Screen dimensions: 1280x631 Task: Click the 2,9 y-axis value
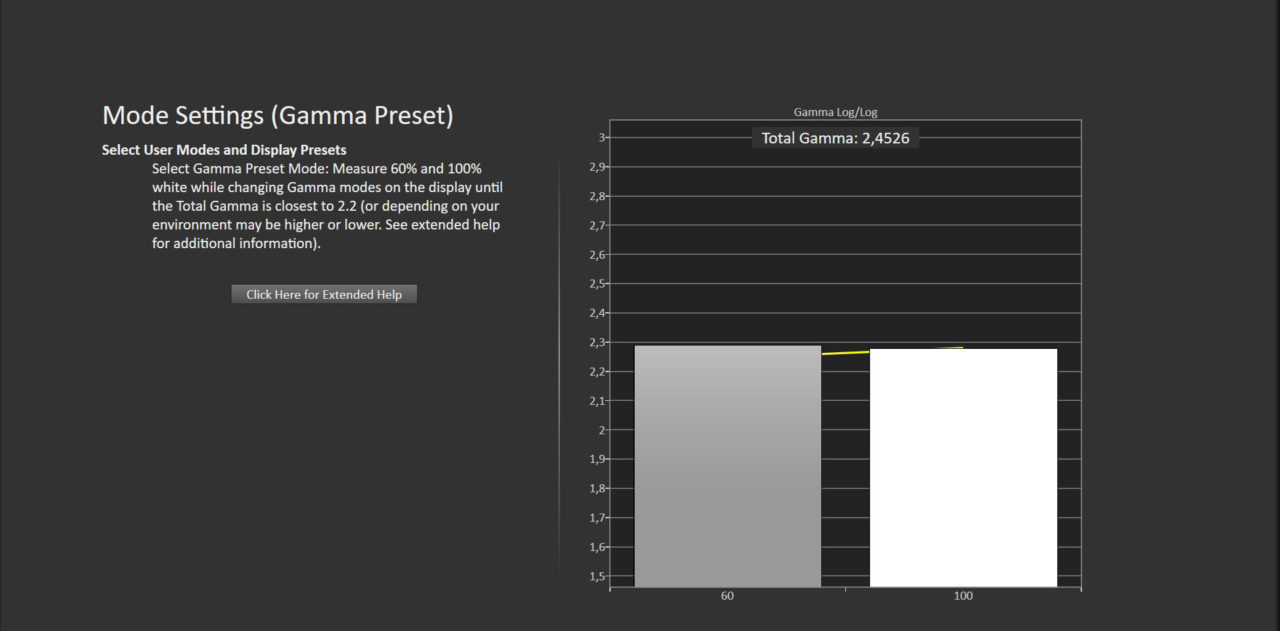[x=596, y=167]
